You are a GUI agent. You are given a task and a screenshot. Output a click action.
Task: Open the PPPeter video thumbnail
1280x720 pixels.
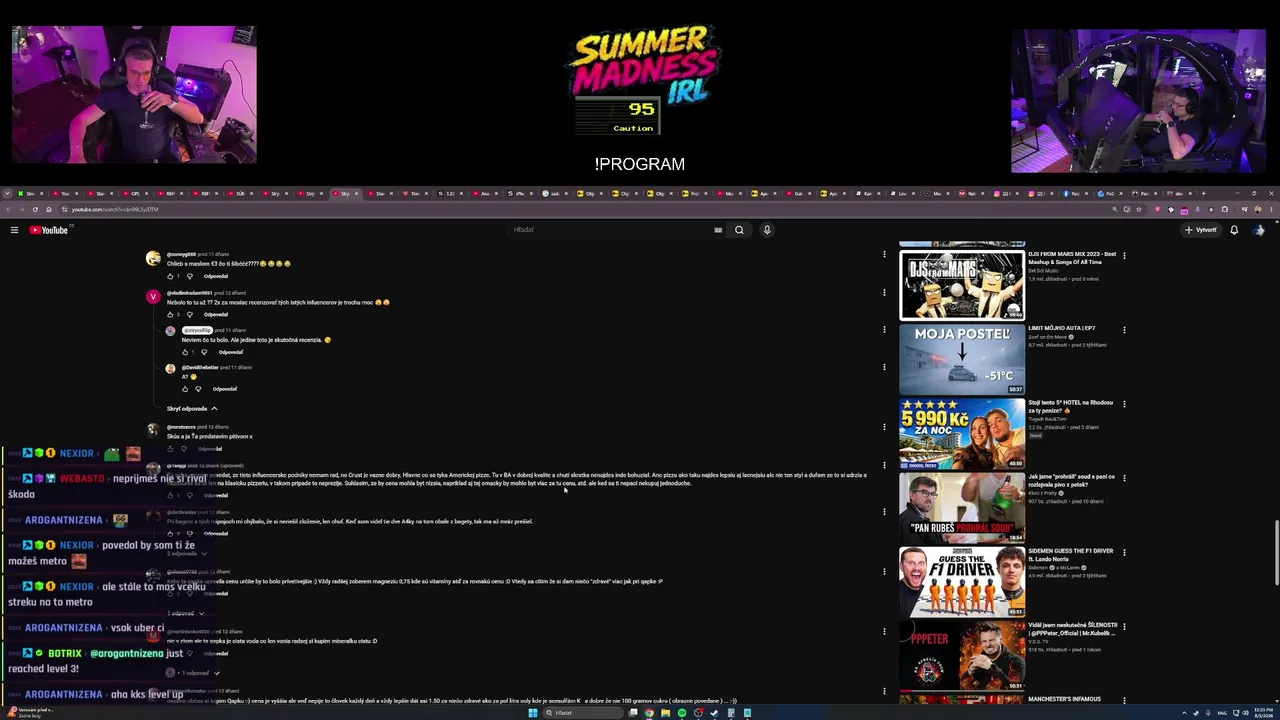[x=962, y=656]
